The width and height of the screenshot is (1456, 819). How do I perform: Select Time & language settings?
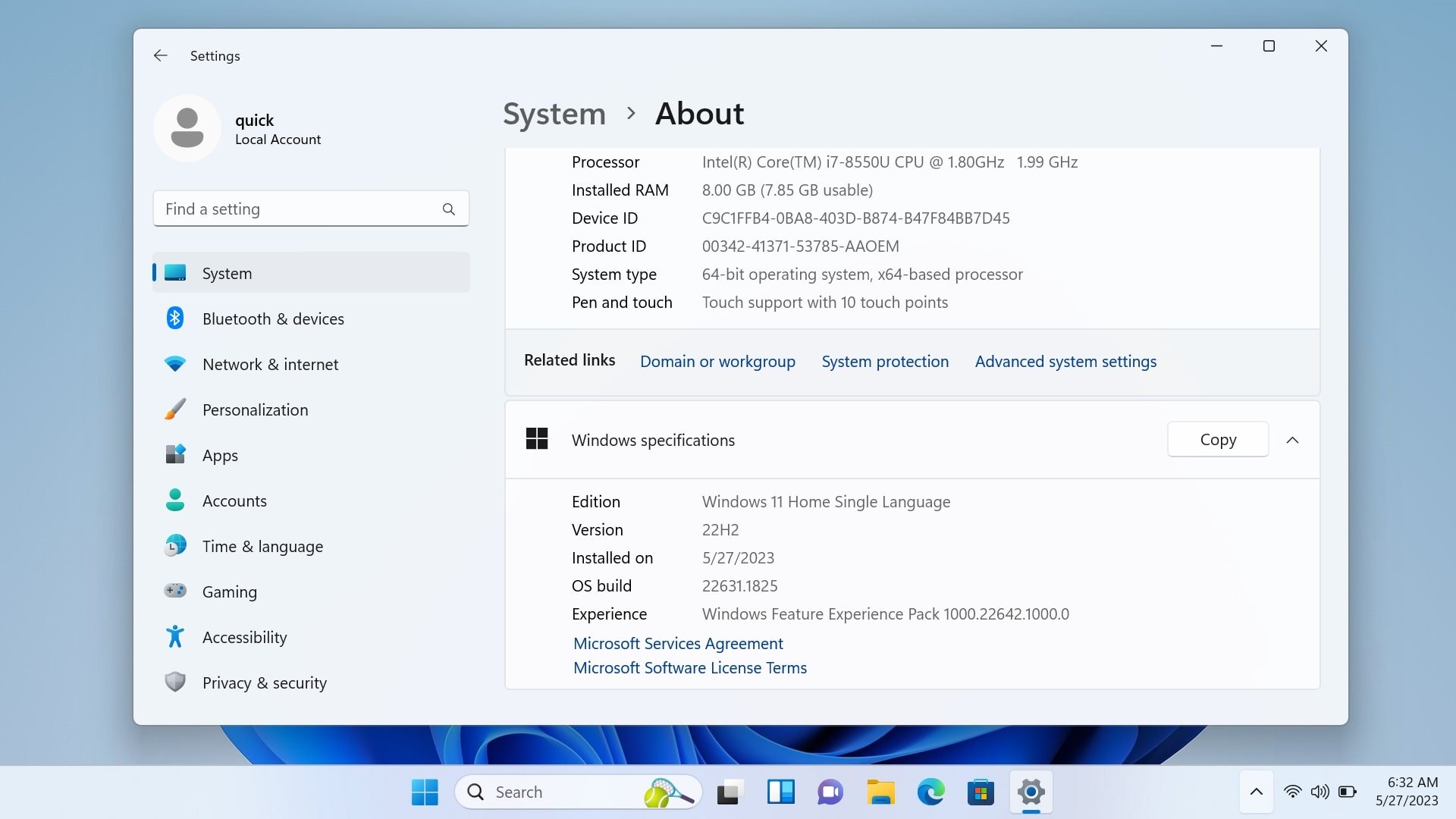tap(262, 546)
